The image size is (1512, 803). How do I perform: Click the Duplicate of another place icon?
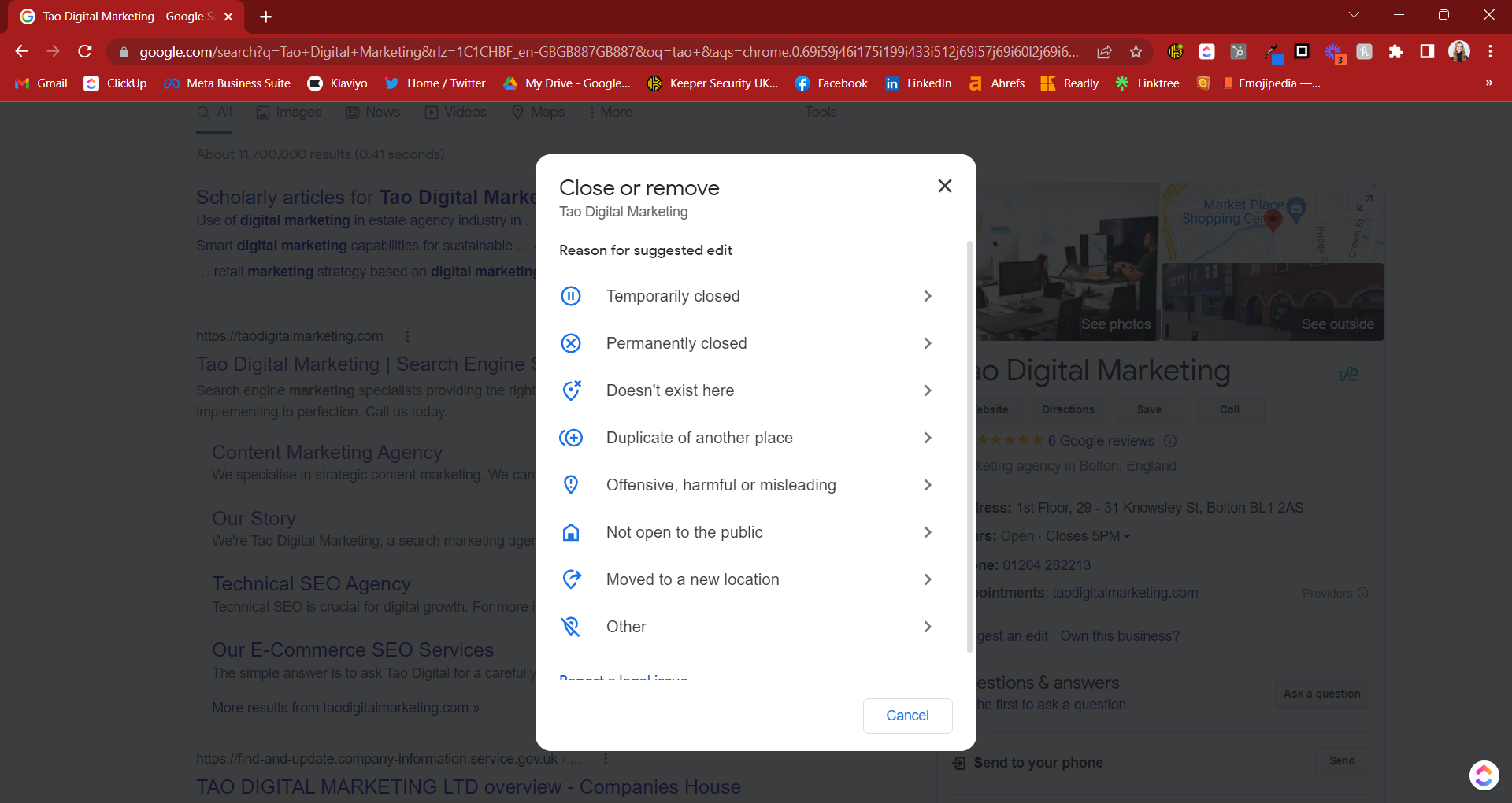pyautogui.click(x=571, y=438)
